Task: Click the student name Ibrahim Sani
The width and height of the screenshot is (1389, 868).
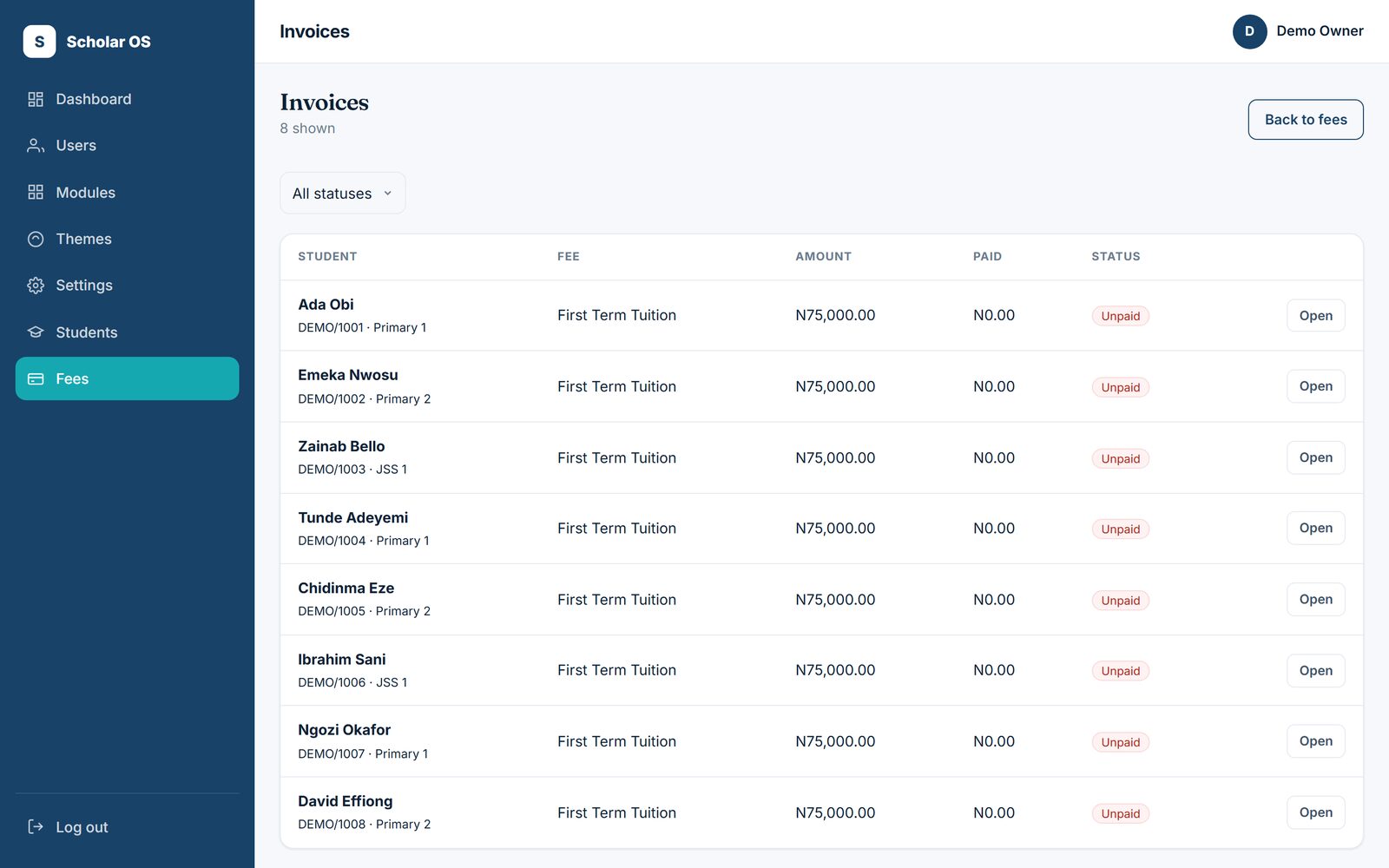Action: (x=342, y=659)
